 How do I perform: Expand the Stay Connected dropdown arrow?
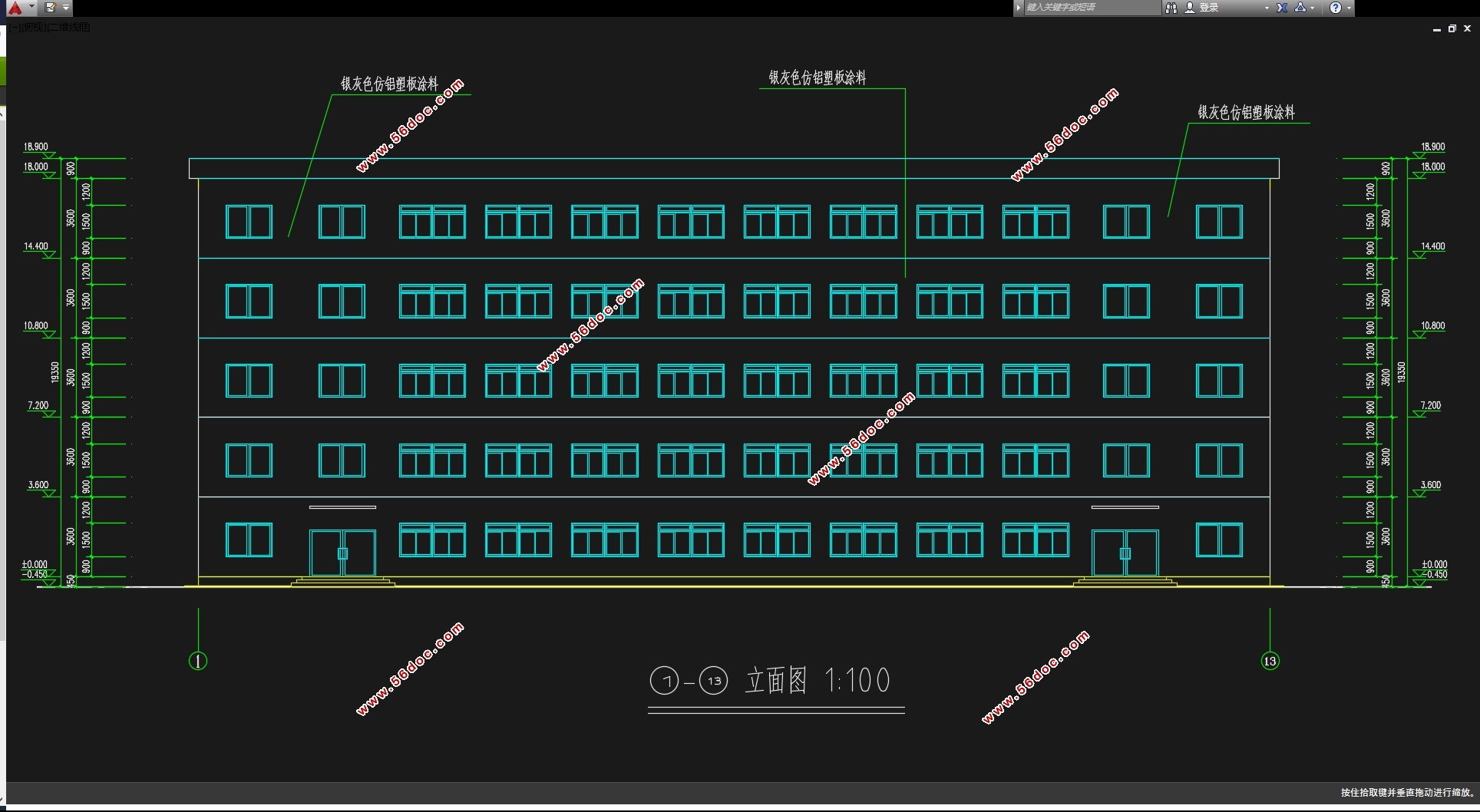tap(1313, 8)
